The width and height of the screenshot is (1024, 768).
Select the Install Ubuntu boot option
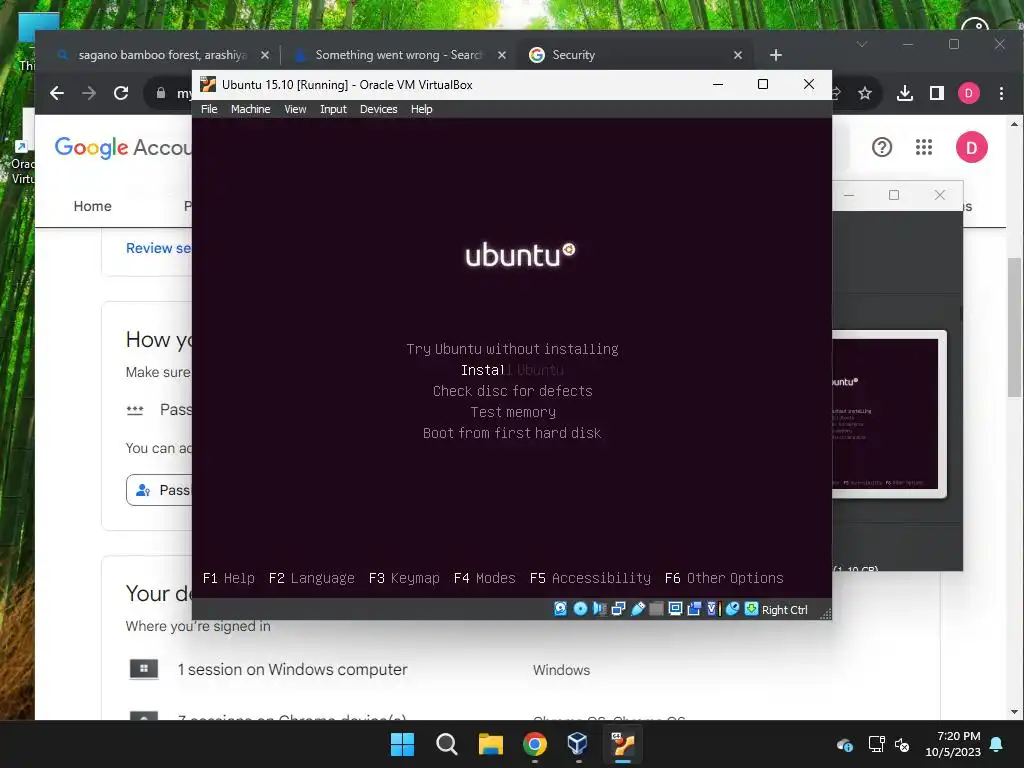point(512,370)
